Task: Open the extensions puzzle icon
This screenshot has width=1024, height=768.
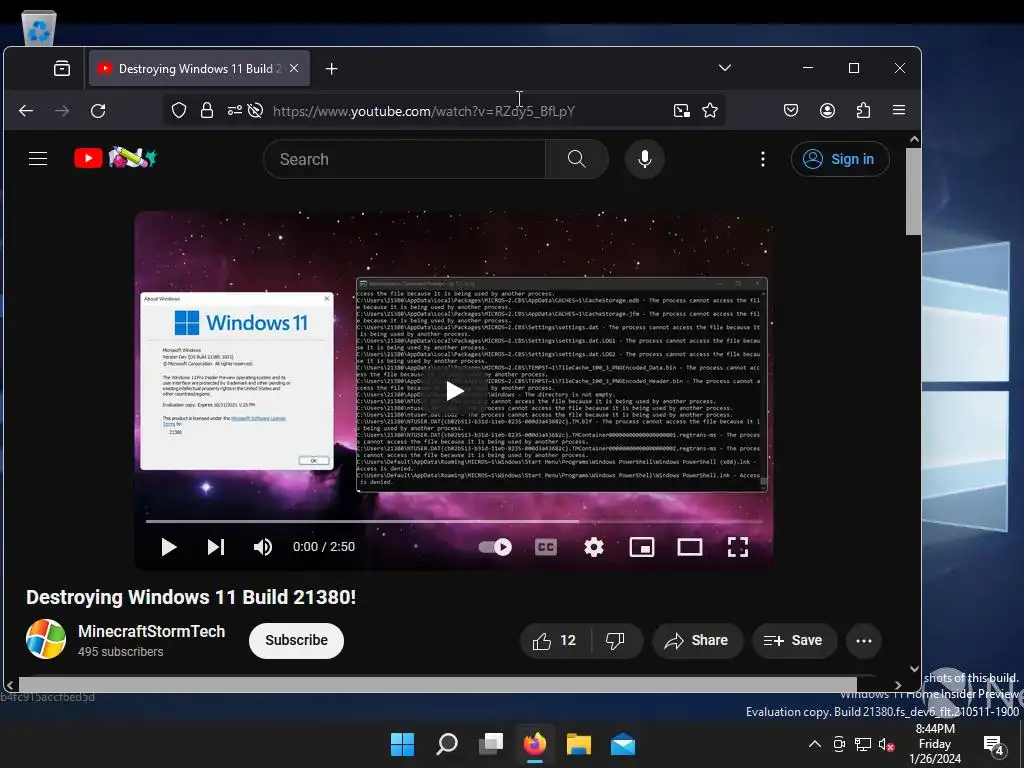Action: click(863, 110)
